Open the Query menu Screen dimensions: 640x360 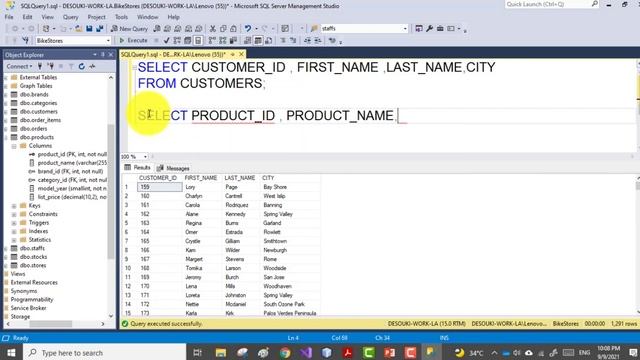pyautogui.click(x=71, y=17)
